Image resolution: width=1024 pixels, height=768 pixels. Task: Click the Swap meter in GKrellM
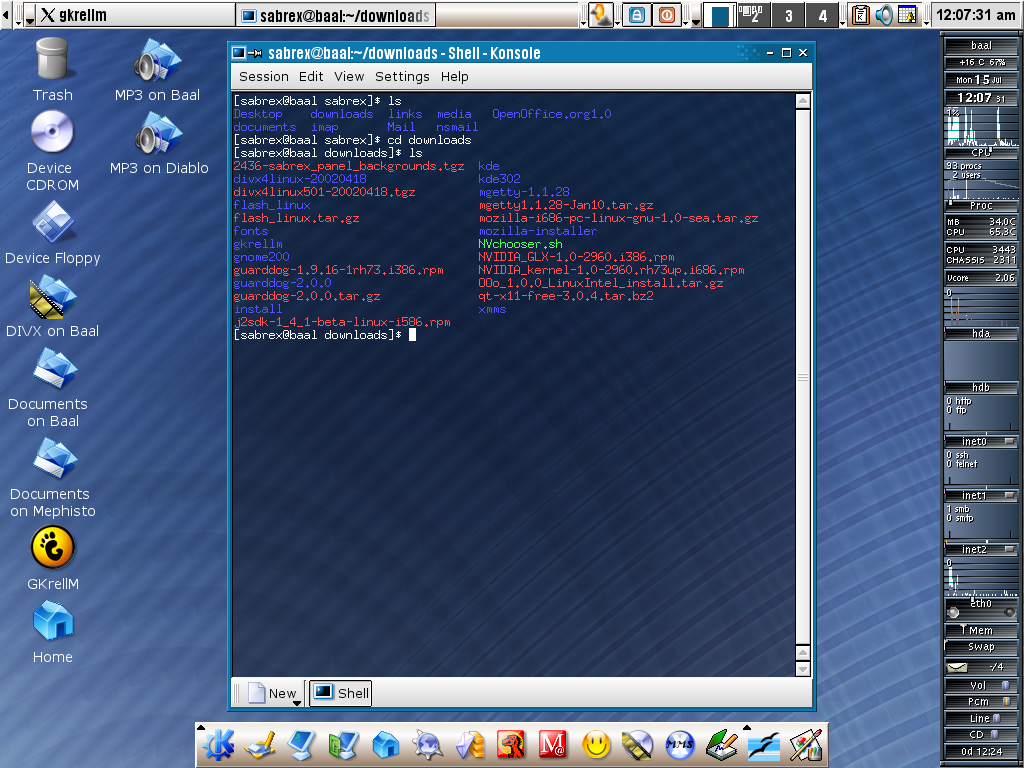click(982, 647)
